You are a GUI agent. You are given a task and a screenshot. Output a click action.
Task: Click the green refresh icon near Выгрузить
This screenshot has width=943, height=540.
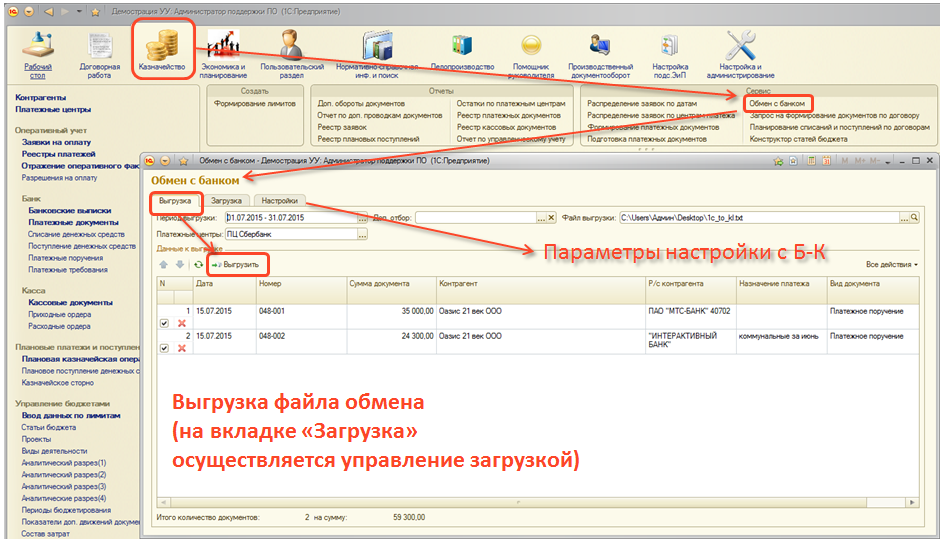click(199, 265)
